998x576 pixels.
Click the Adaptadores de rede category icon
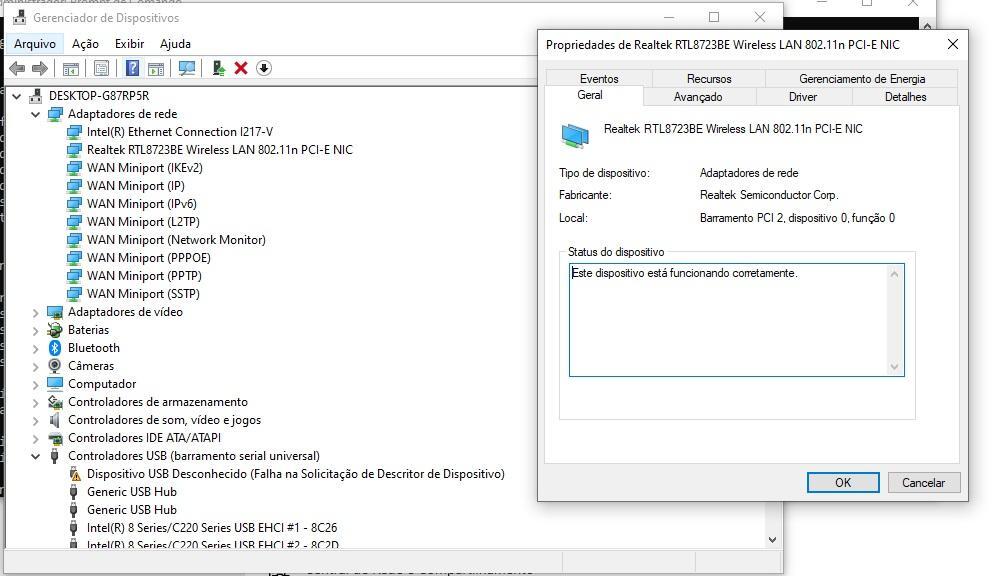[x=55, y=114]
